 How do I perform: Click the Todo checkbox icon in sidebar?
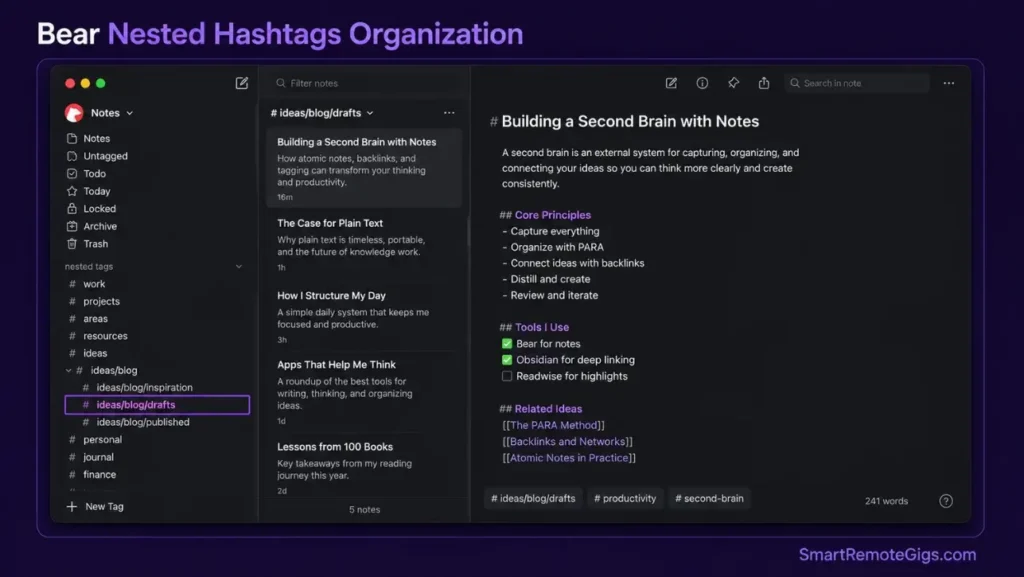coord(72,174)
